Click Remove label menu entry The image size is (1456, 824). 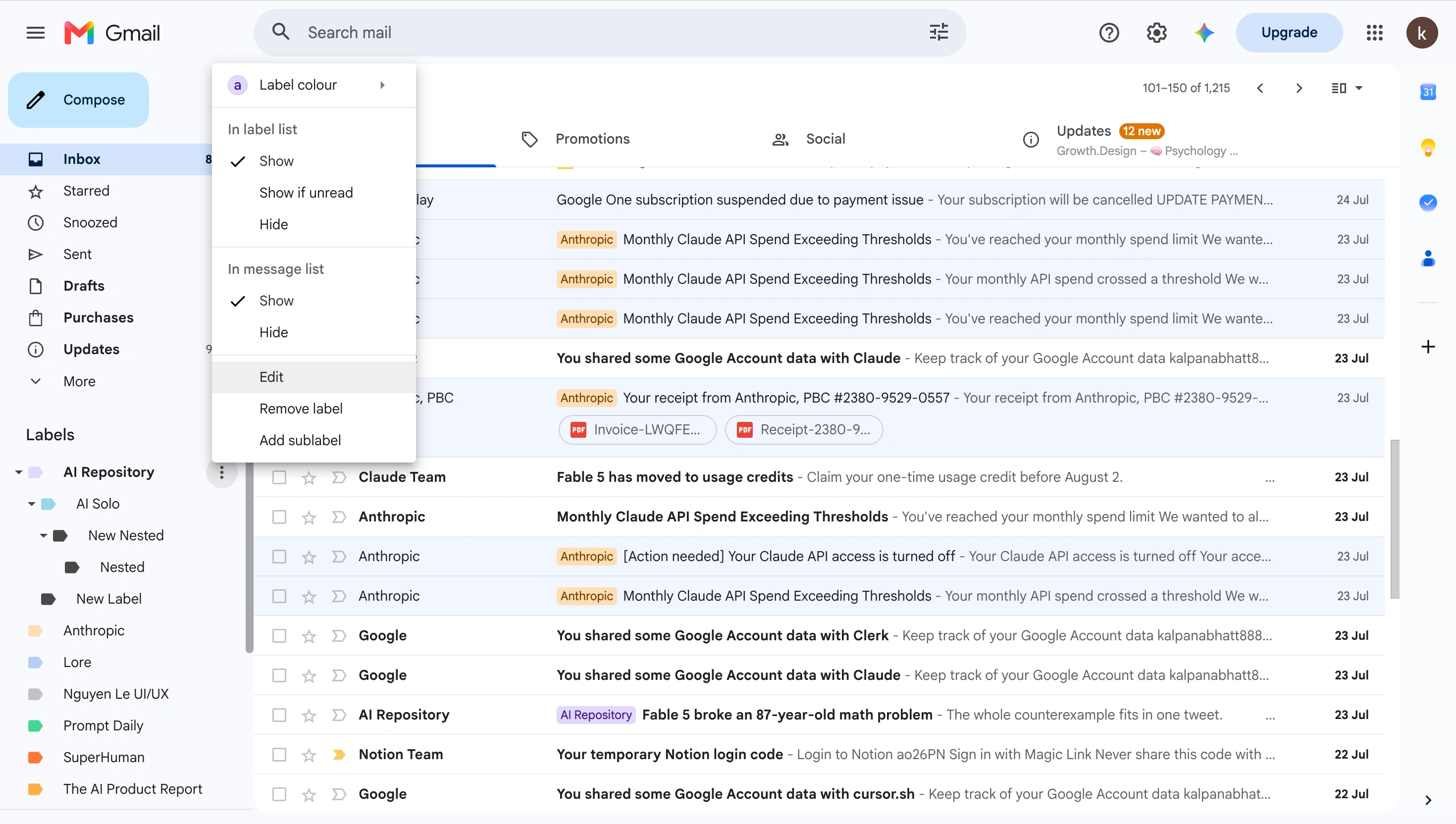pyautogui.click(x=314, y=409)
